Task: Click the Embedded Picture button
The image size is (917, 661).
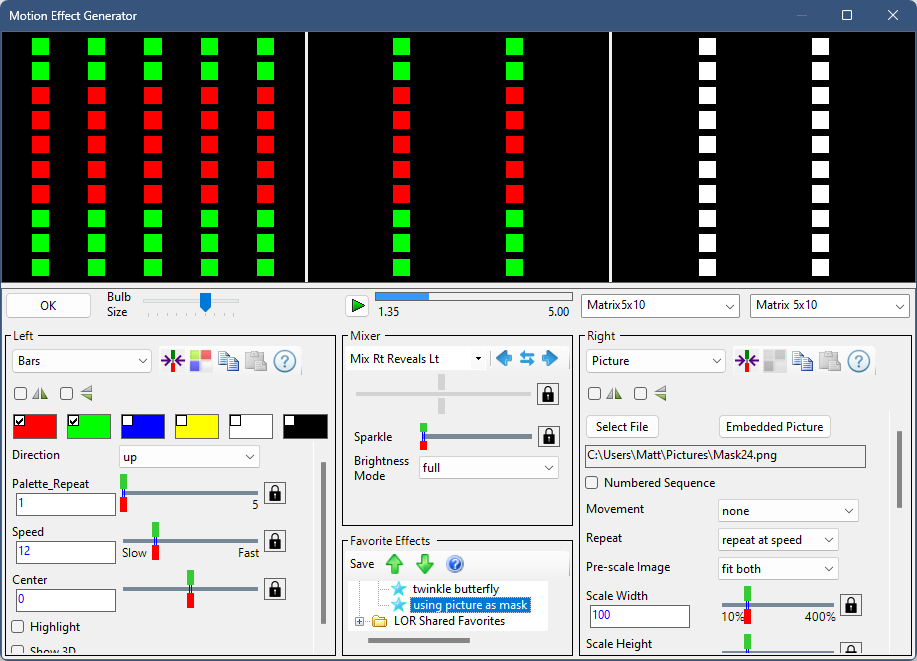Action: coord(774,426)
